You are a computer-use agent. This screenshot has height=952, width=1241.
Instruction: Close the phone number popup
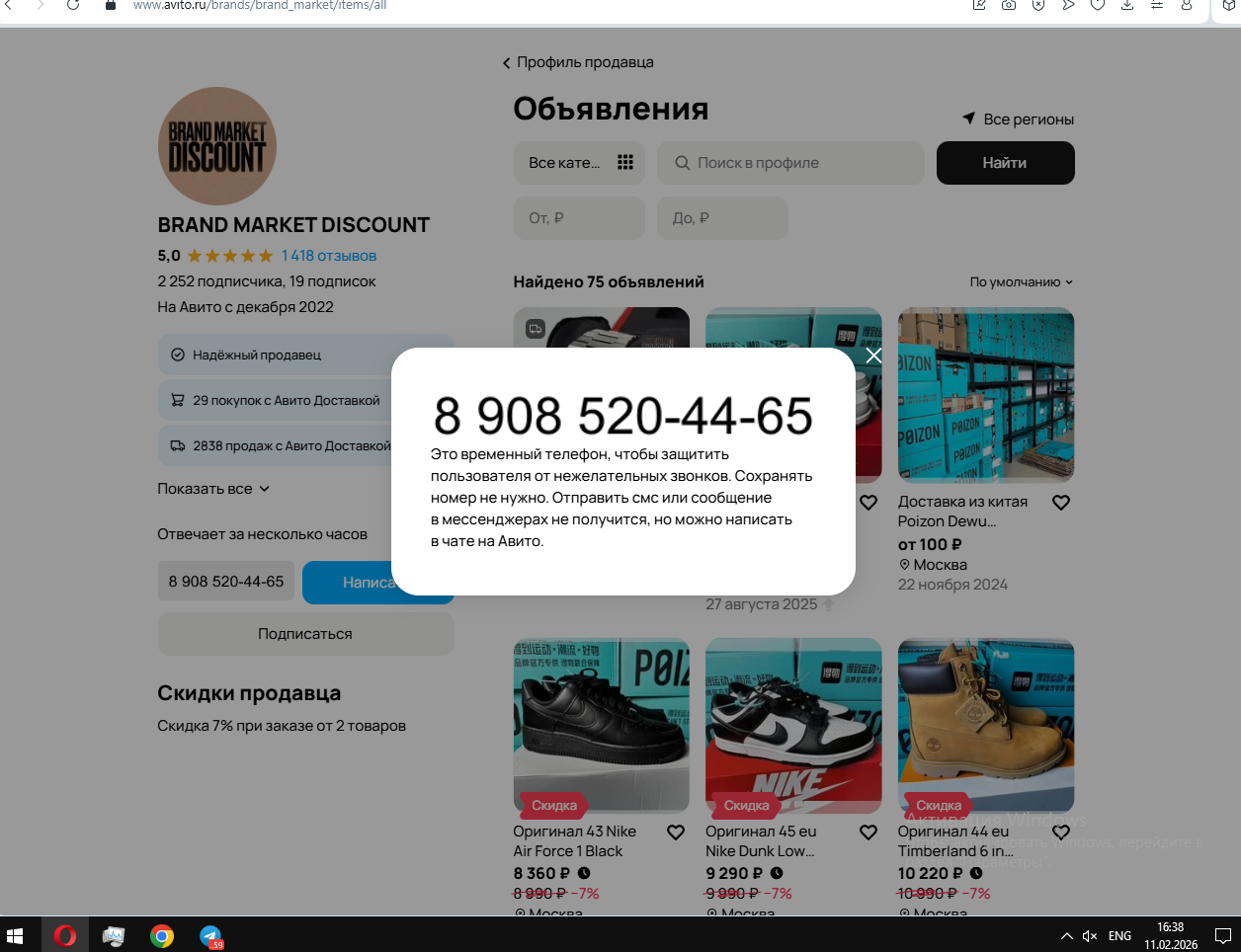(x=873, y=356)
